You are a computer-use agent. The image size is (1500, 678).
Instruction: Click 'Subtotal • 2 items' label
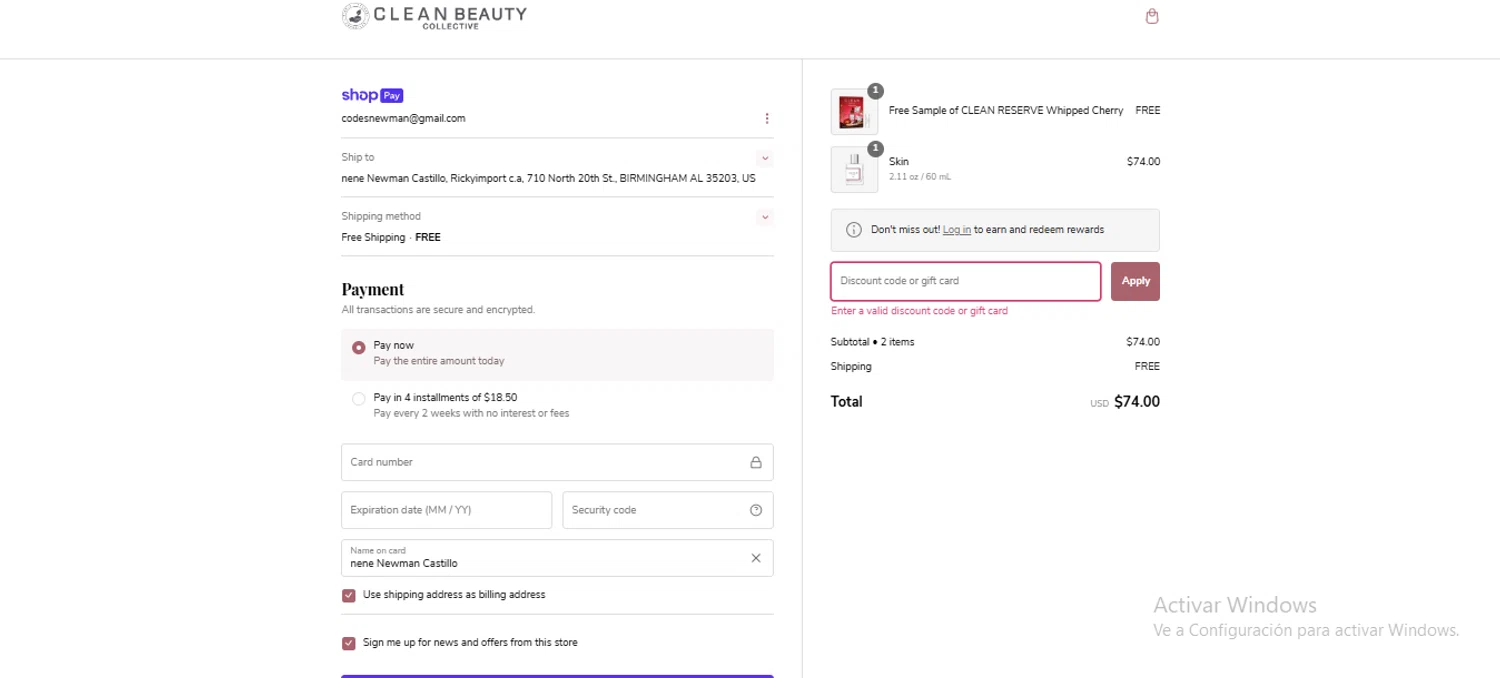pos(872,342)
